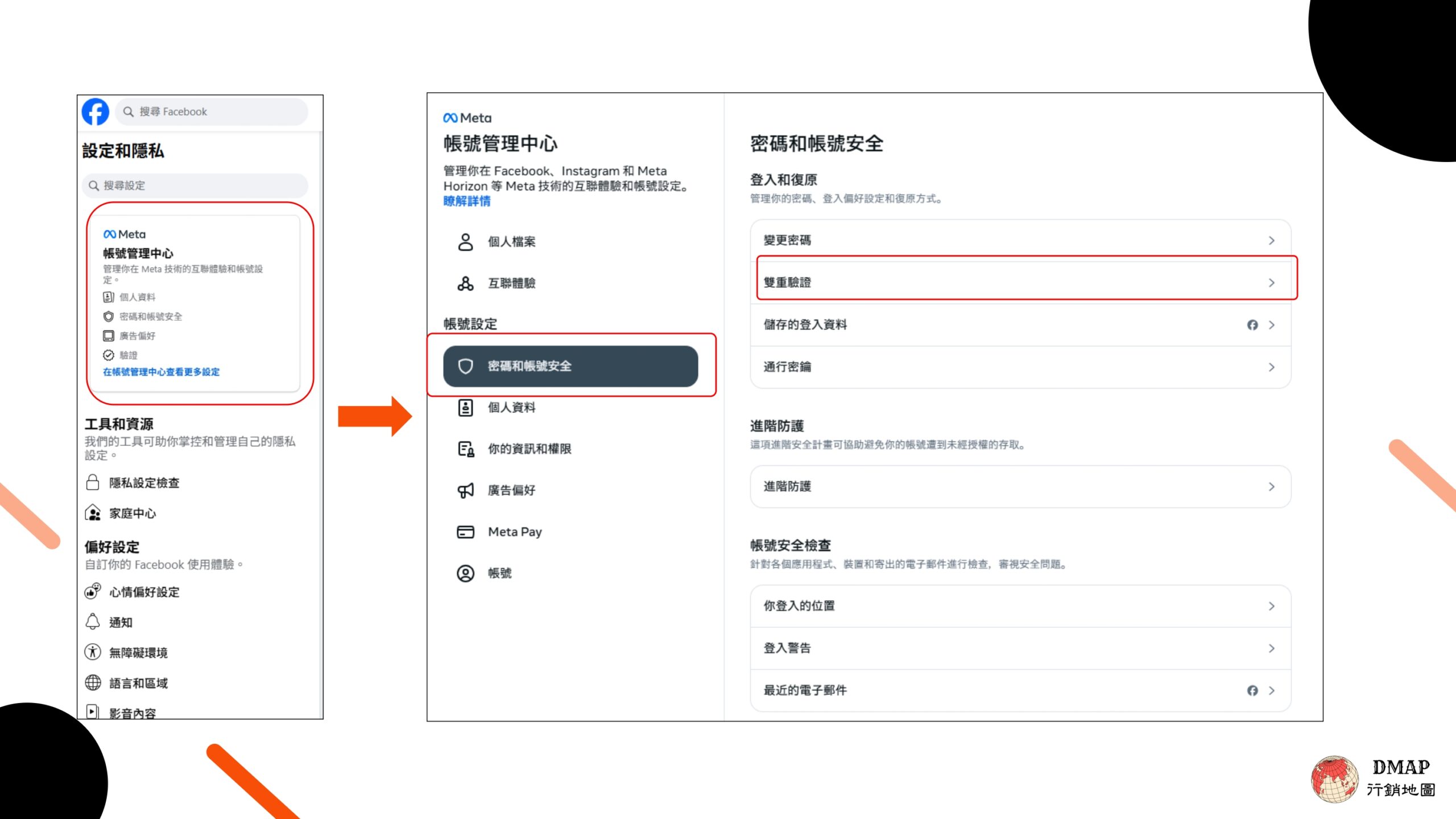Viewport: 1456px width, 819px height.
Task: Open the 雙重驗證 chevron row
Action: pyautogui.click(x=1271, y=283)
